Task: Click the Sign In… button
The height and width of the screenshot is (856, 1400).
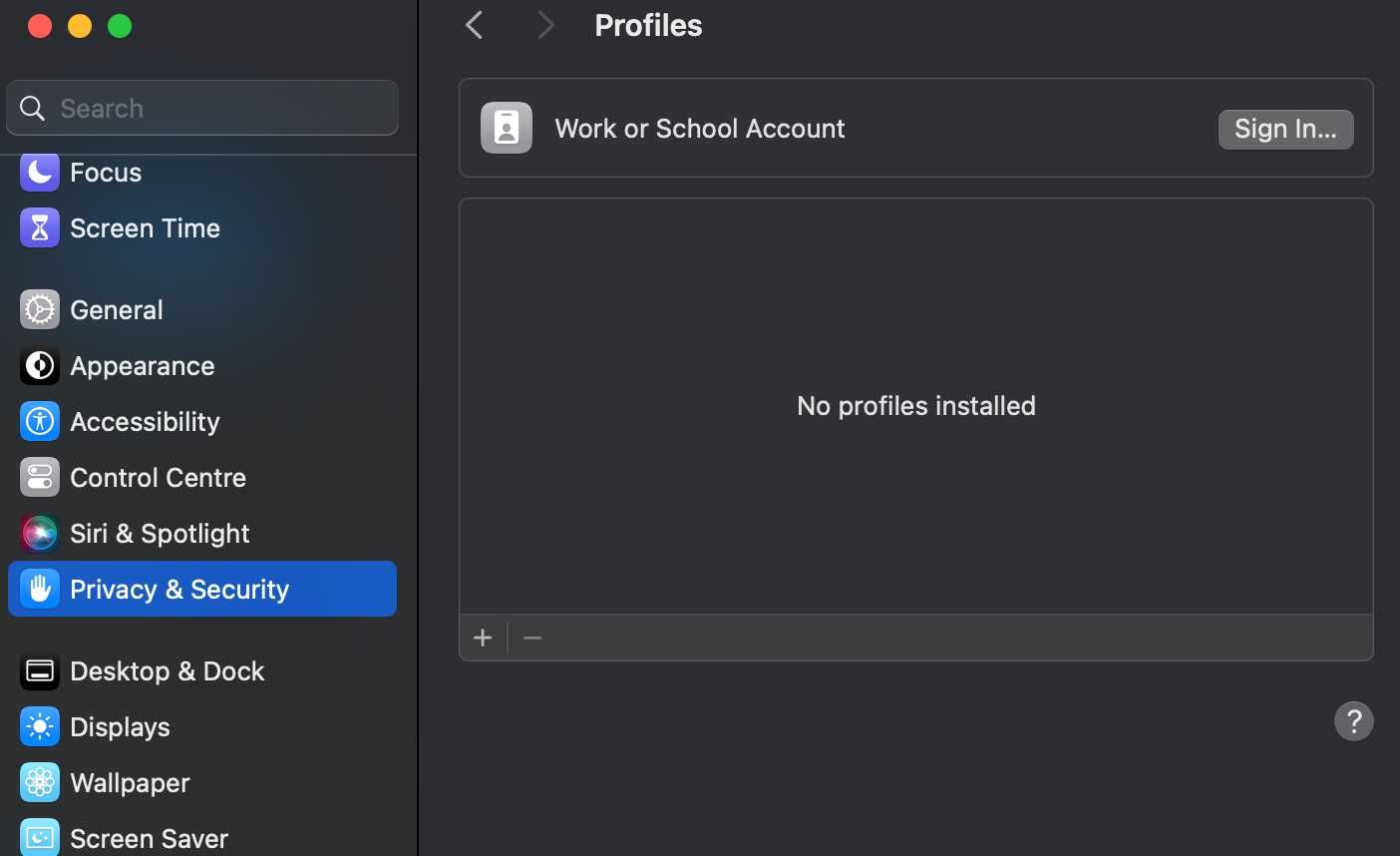Action: [x=1286, y=129]
